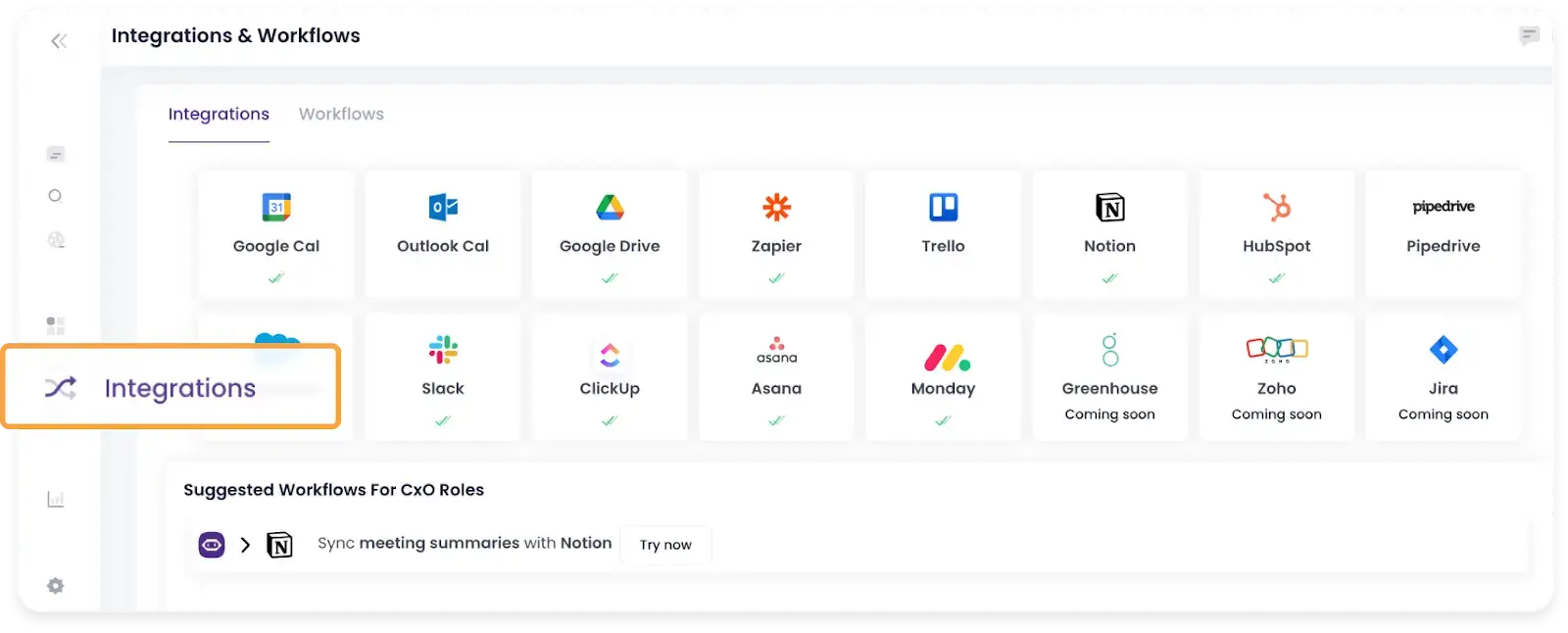Select the Asana logo
Image resolution: width=1568 pixels, height=633 pixels.
[776, 350]
